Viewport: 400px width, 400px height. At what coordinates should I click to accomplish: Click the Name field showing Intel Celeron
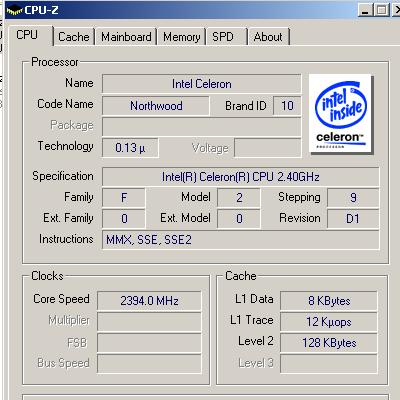pyautogui.click(x=201, y=84)
